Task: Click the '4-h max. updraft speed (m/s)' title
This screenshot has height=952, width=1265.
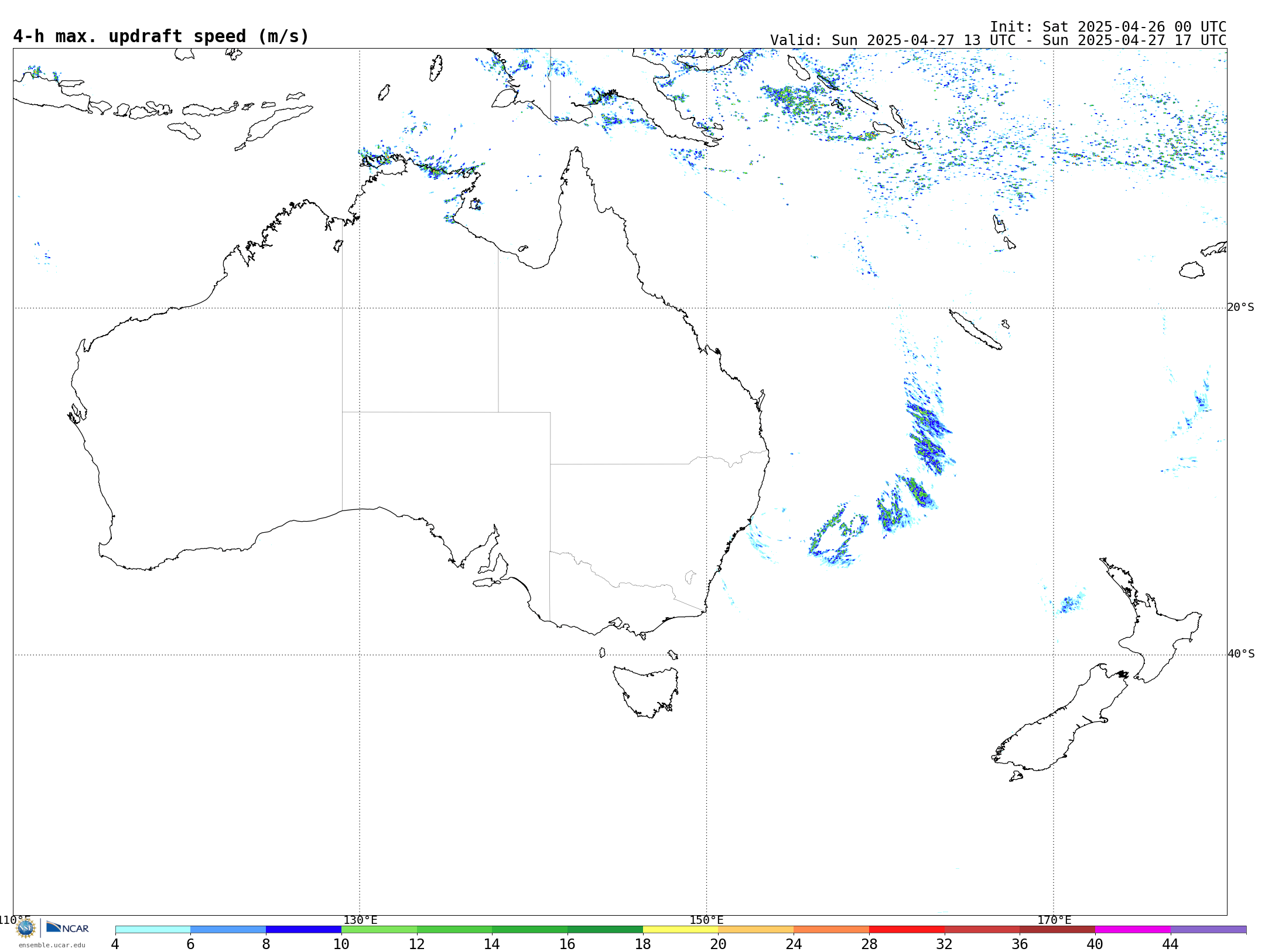Action: (x=161, y=36)
